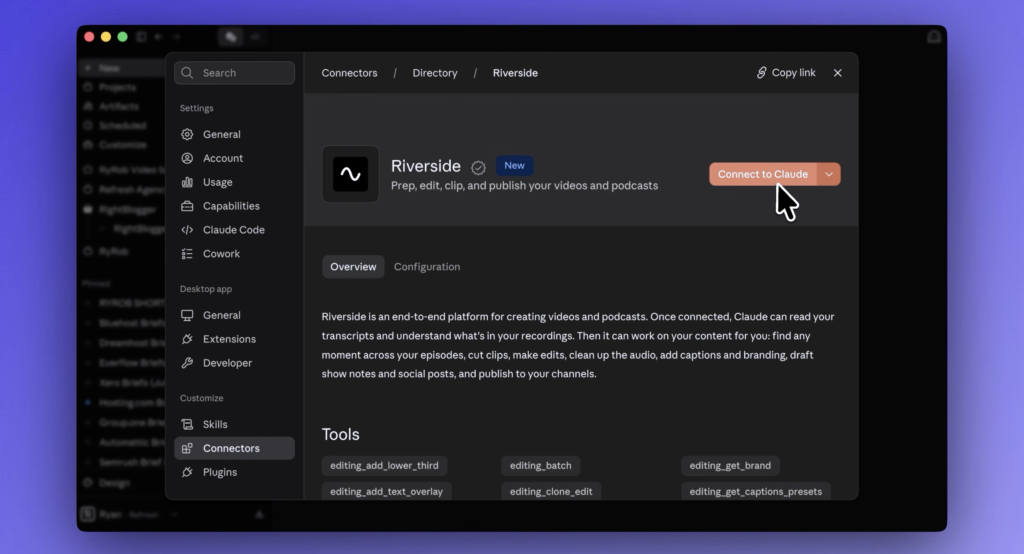Open General settings gear icon
This screenshot has height=554, width=1024.
(187, 134)
